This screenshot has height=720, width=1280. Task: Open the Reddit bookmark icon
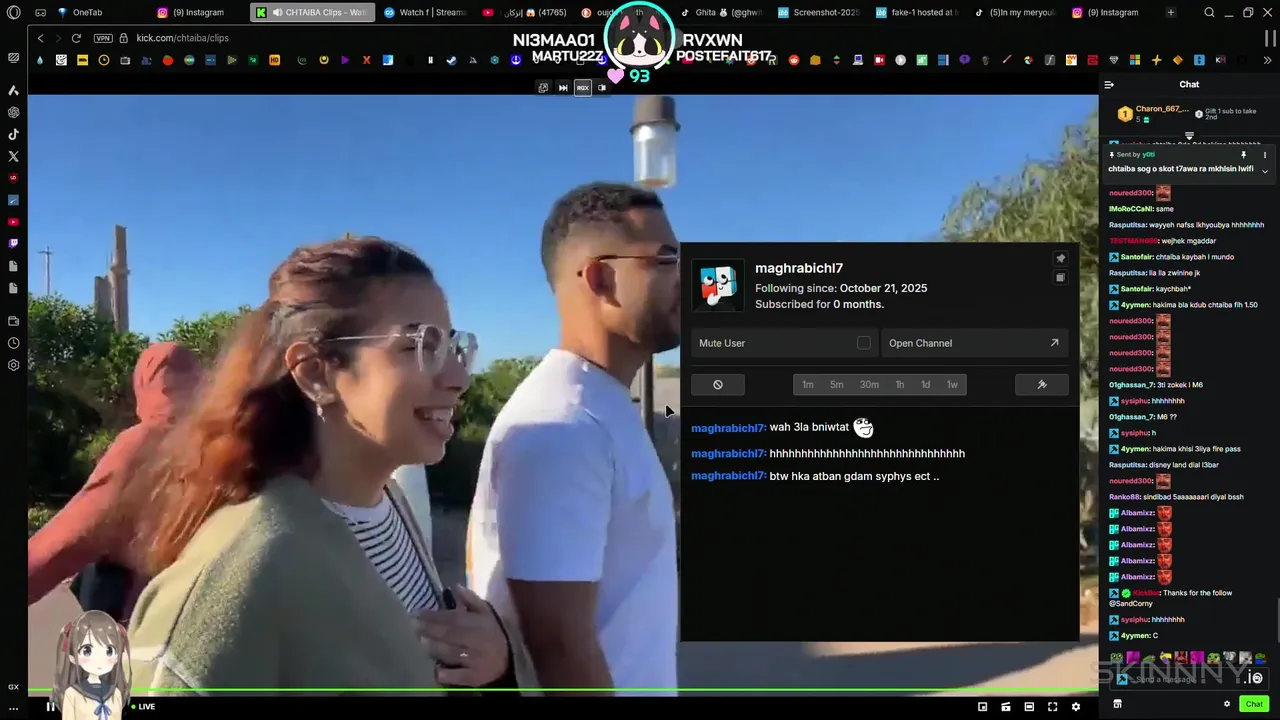pos(794,60)
